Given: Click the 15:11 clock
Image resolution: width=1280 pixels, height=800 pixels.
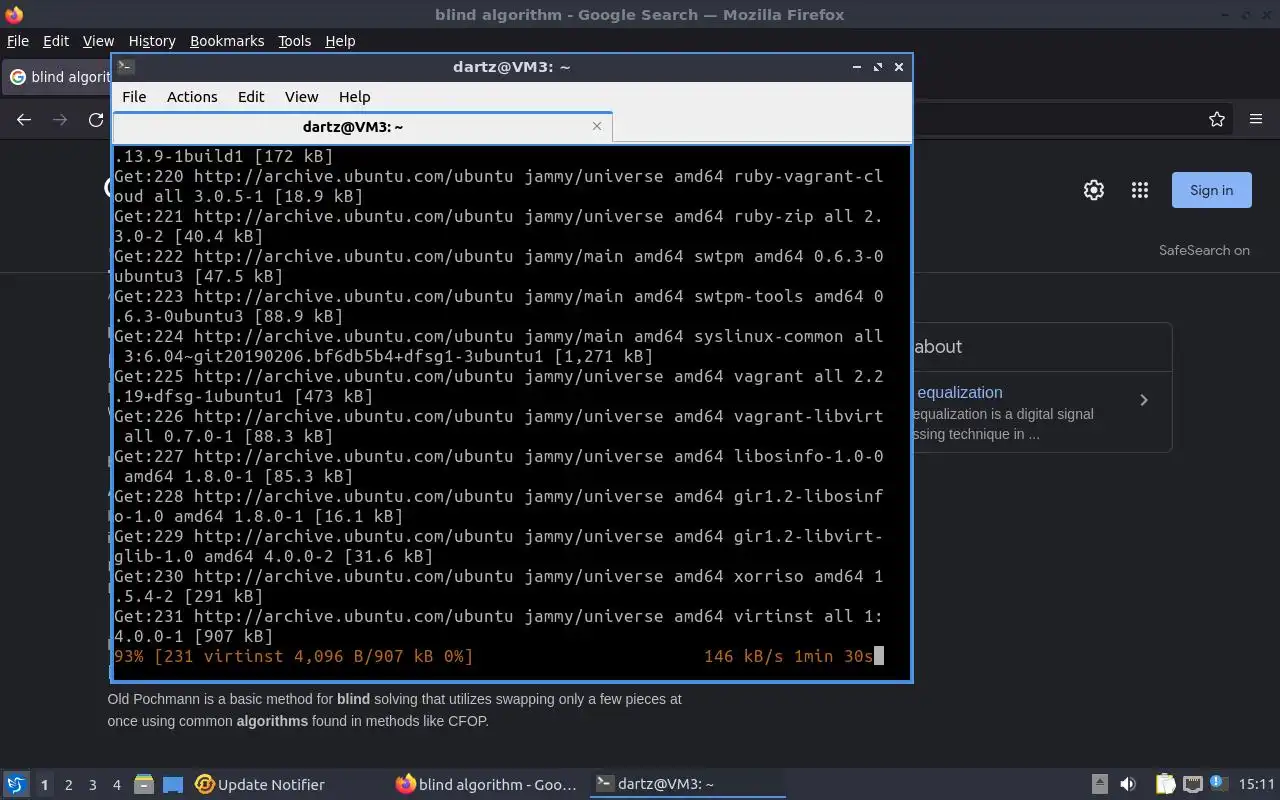Looking at the screenshot, I should 1256,785.
